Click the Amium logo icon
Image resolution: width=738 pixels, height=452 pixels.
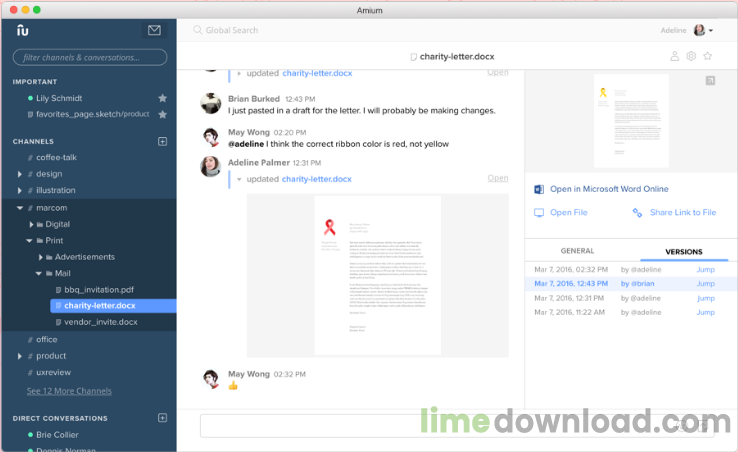click(23, 30)
